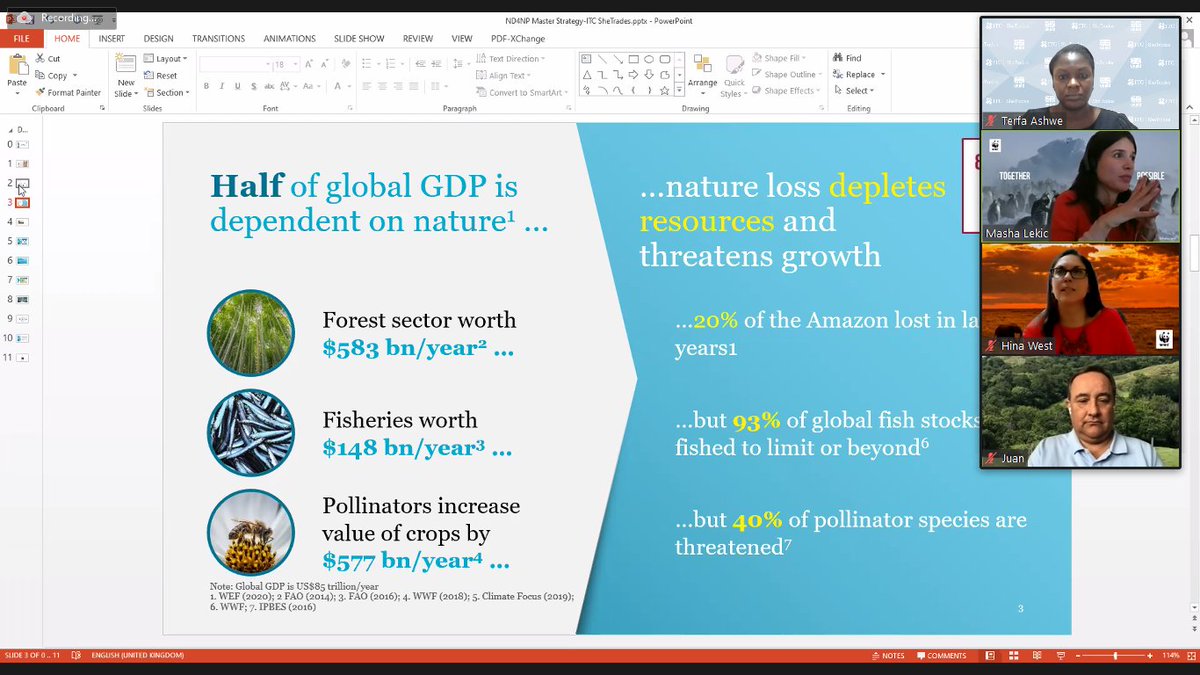The height and width of the screenshot is (675, 1200).
Task: Open the Section dropdown
Action: (x=166, y=92)
